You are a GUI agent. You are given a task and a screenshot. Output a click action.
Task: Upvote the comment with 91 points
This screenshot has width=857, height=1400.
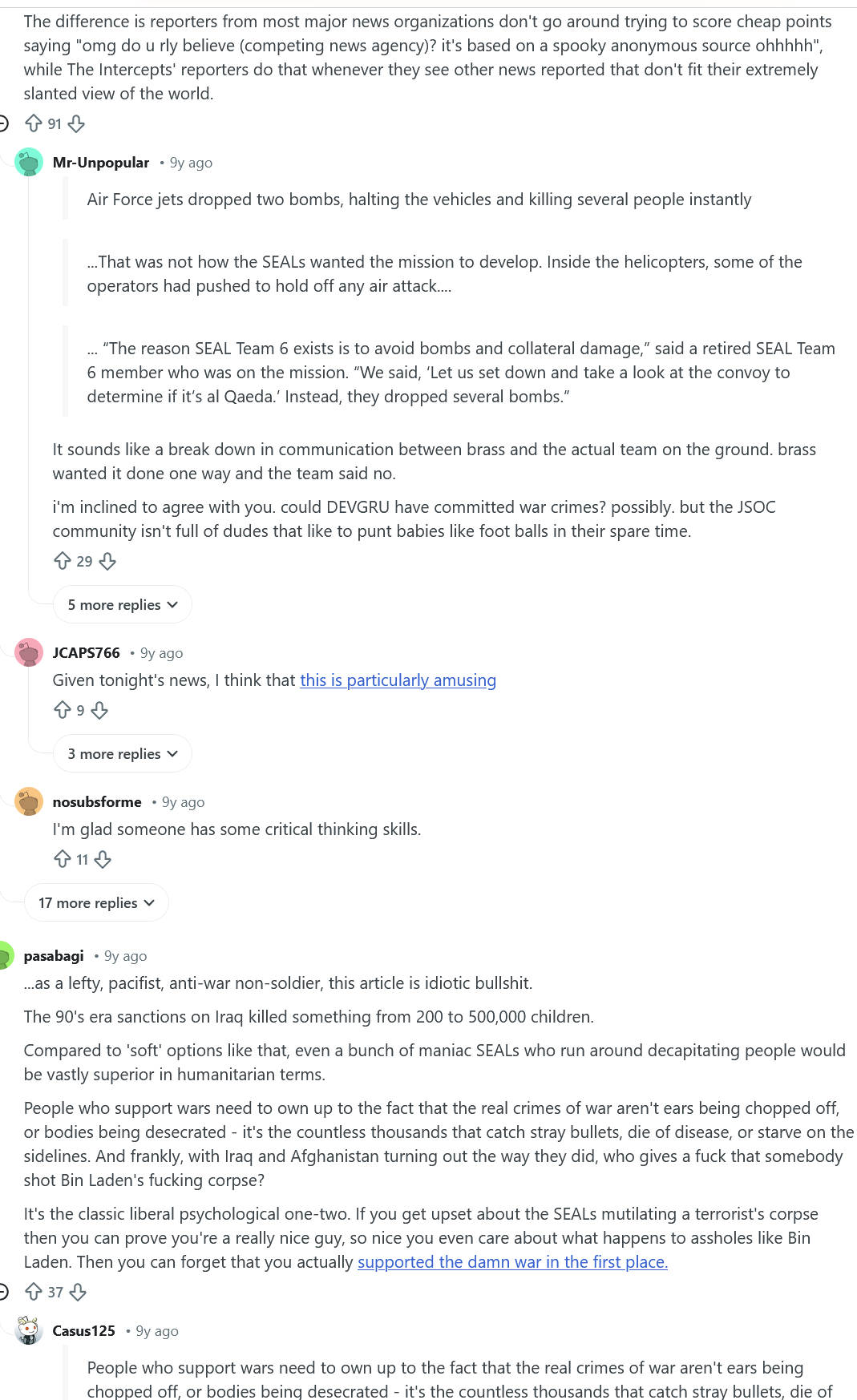tap(34, 123)
